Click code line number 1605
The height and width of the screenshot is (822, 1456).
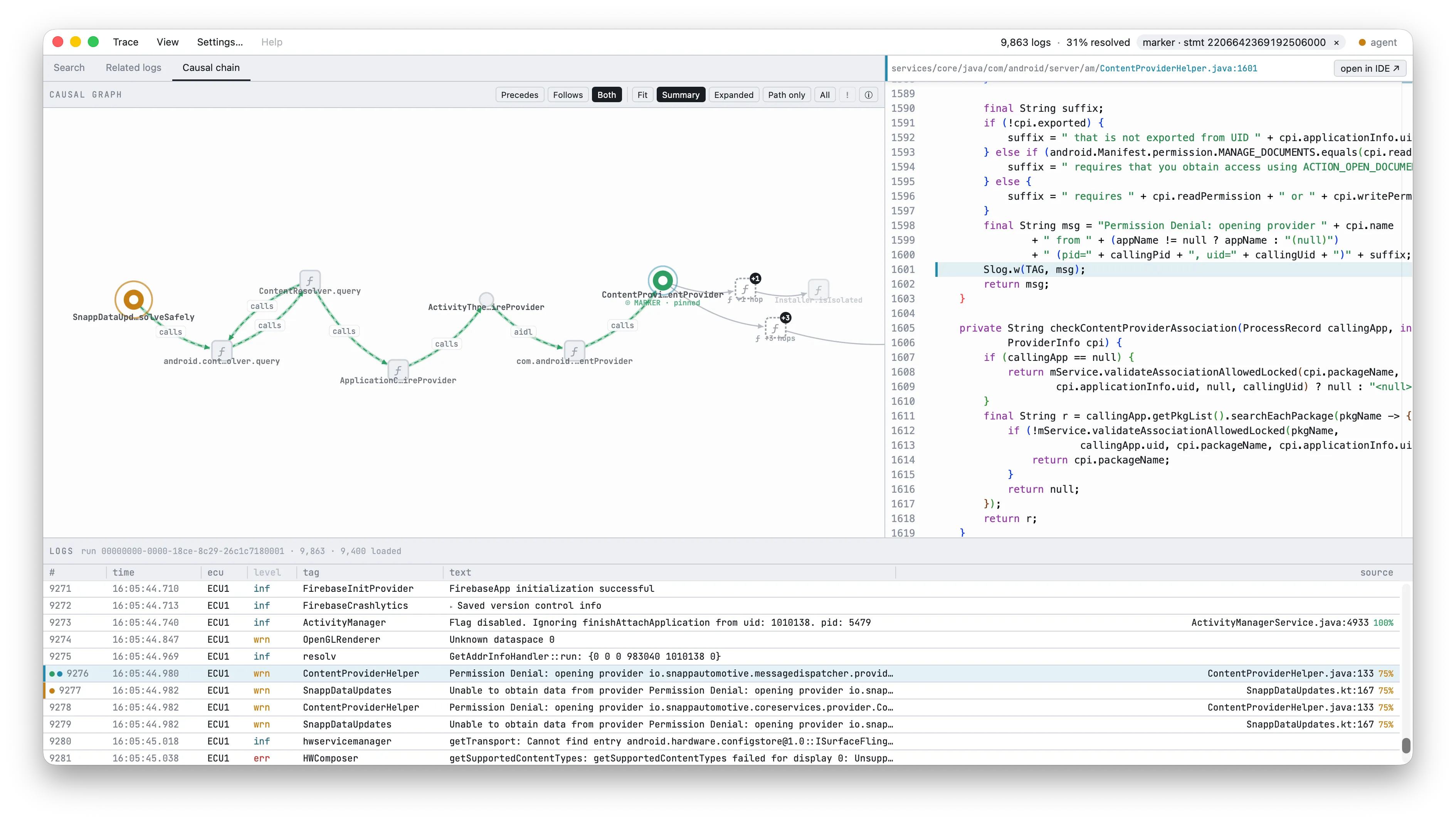click(x=903, y=328)
